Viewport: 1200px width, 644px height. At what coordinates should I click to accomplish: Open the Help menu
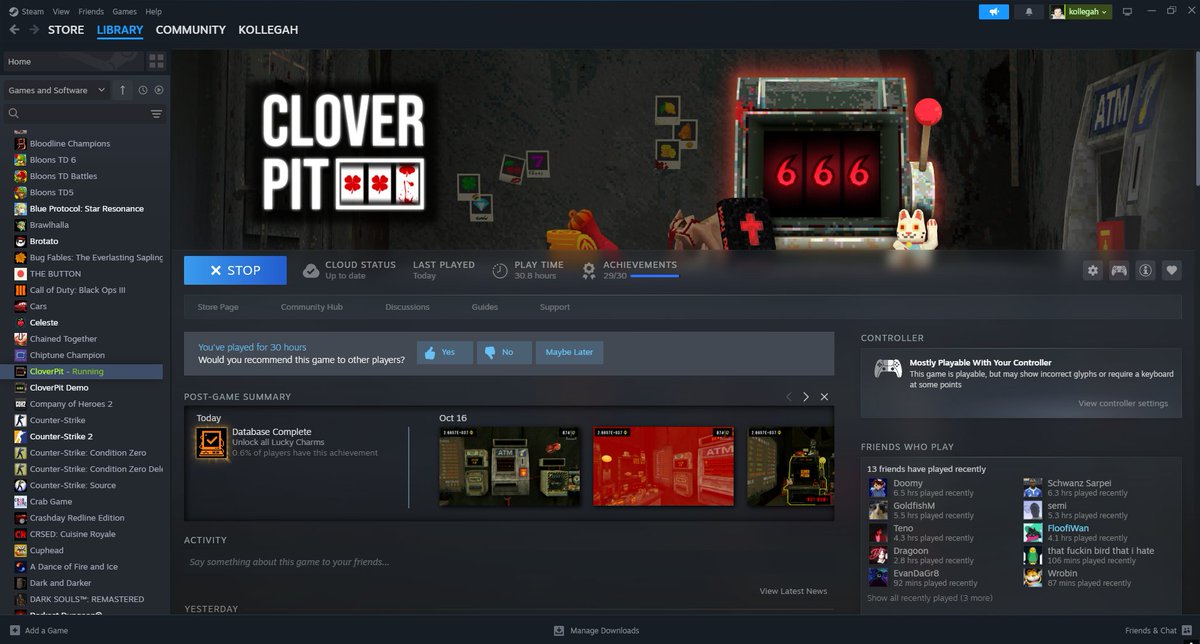(x=153, y=11)
